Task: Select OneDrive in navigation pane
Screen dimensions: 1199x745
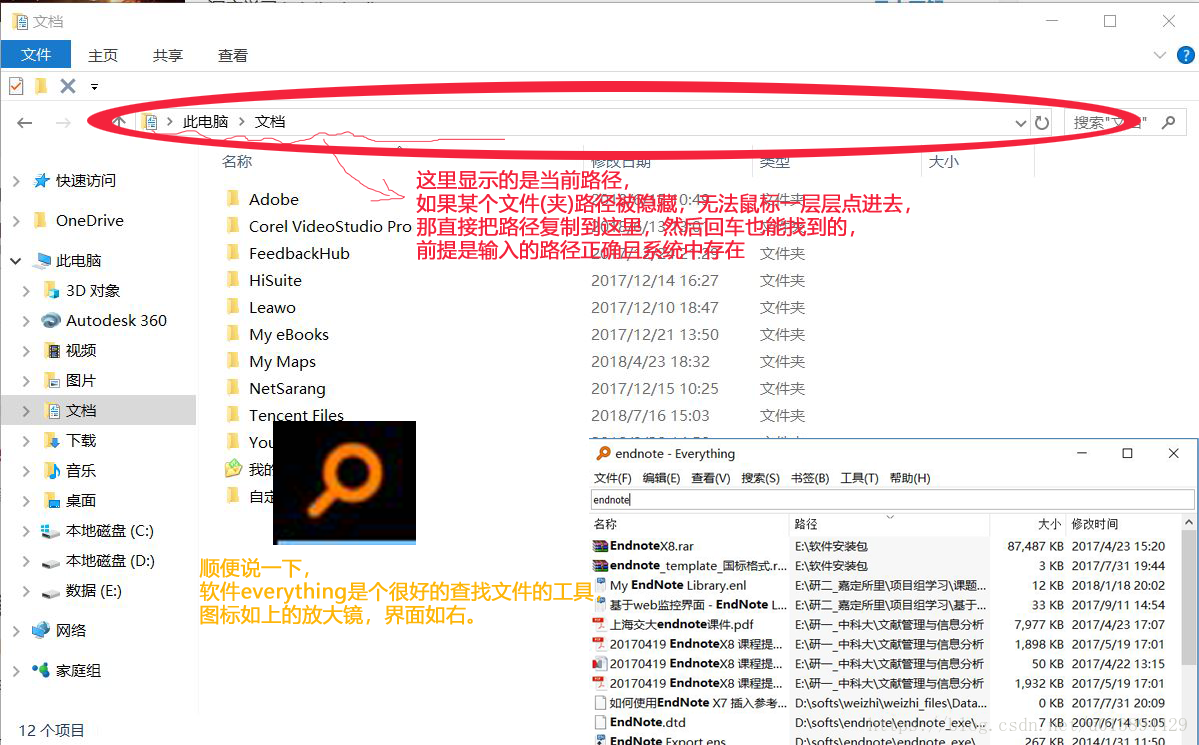Action: click(x=89, y=220)
